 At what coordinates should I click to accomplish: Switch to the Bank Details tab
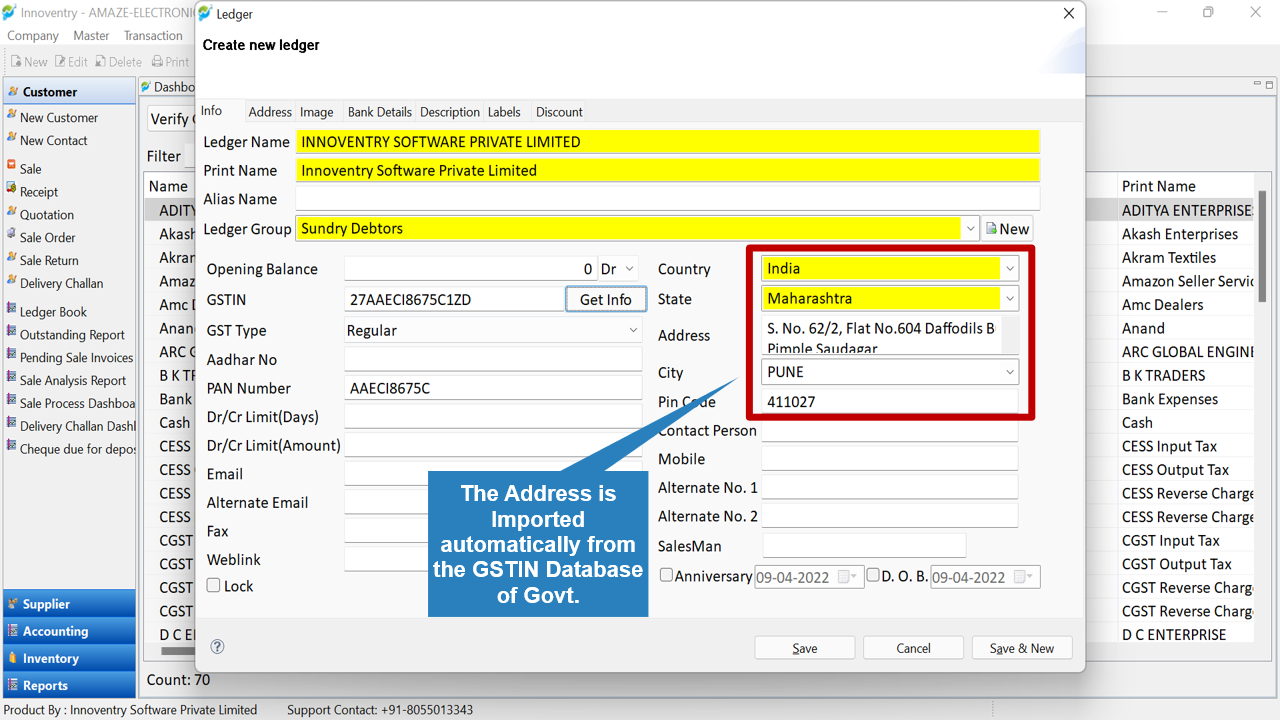point(379,112)
